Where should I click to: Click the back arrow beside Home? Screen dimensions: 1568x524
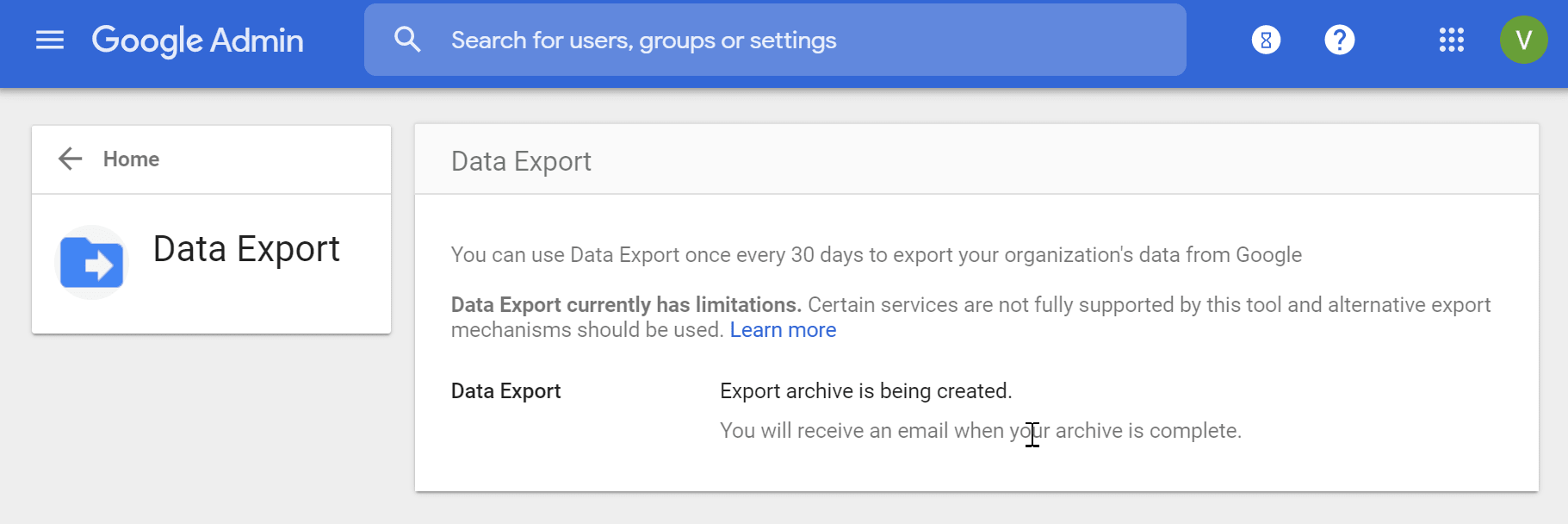(70, 159)
